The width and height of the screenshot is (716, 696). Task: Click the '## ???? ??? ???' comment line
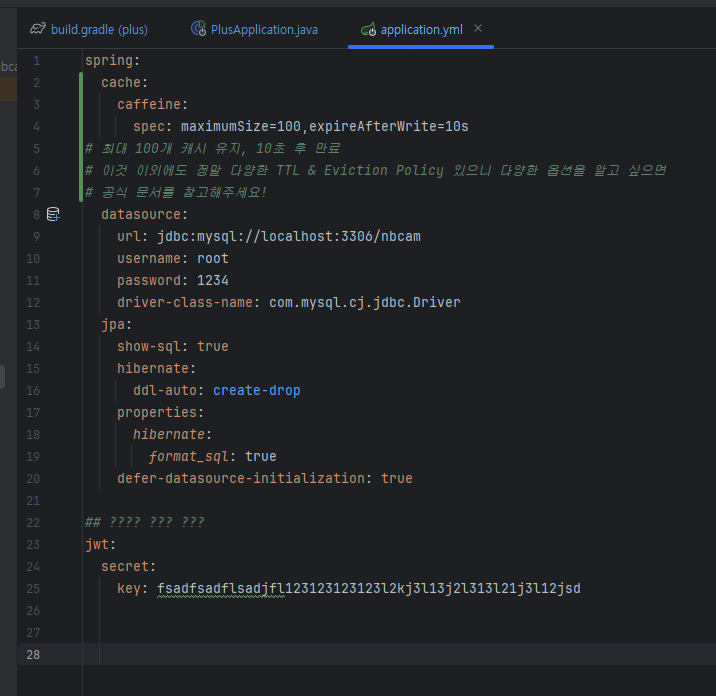(x=145, y=522)
